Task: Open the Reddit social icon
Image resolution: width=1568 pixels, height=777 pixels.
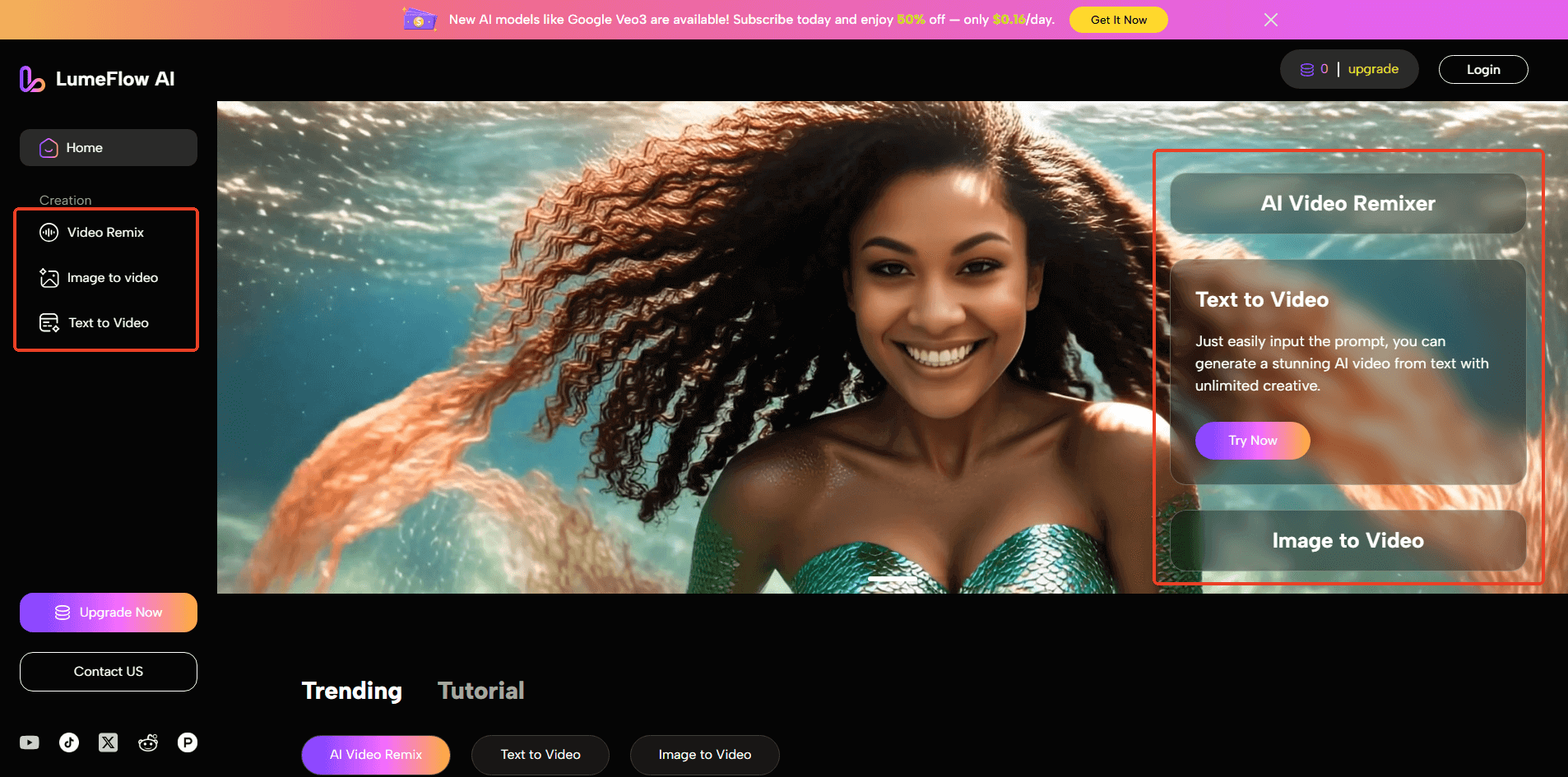Action: 148,742
